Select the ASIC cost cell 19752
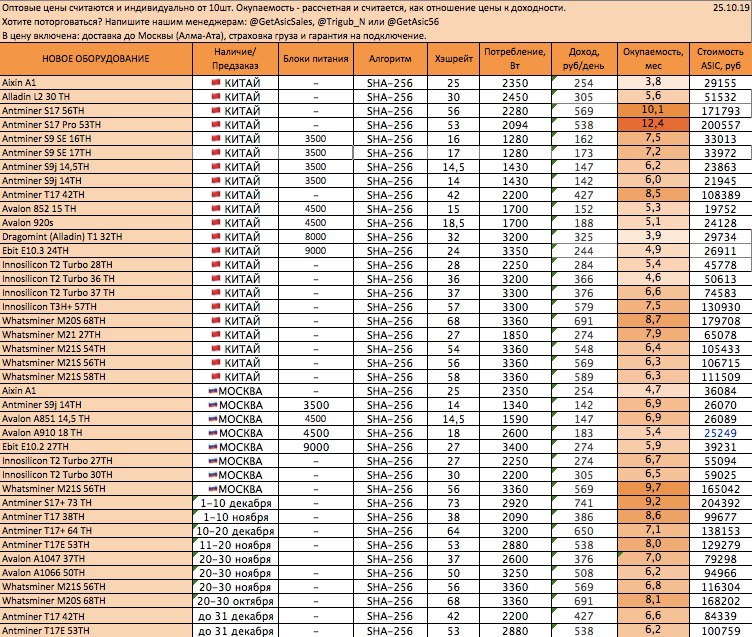The image size is (752, 637). click(x=720, y=209)
